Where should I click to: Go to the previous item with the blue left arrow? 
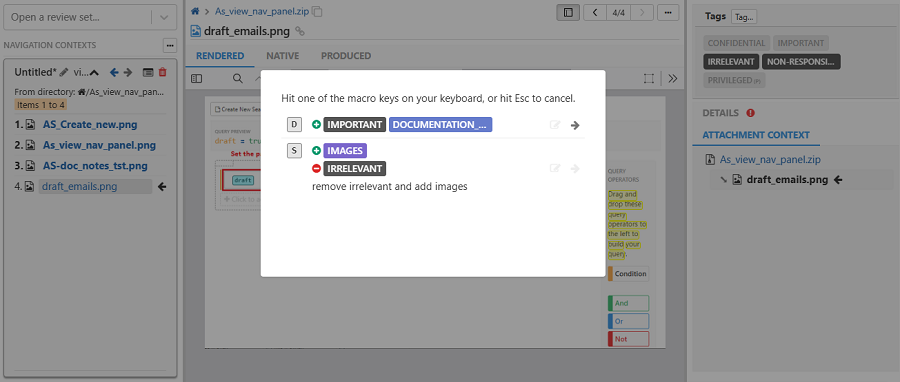pyautogui.click(x=114, y=72)
